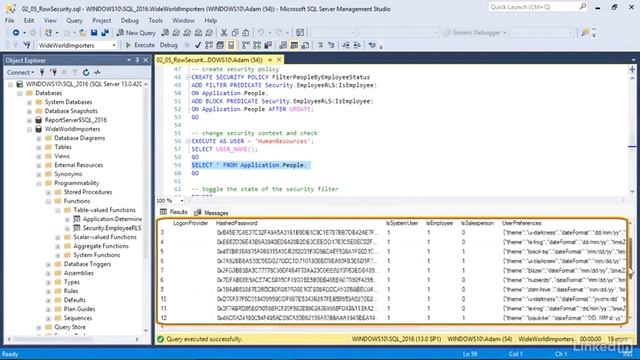Open the Connect dropdown in Object Explorer

[20, 72]
